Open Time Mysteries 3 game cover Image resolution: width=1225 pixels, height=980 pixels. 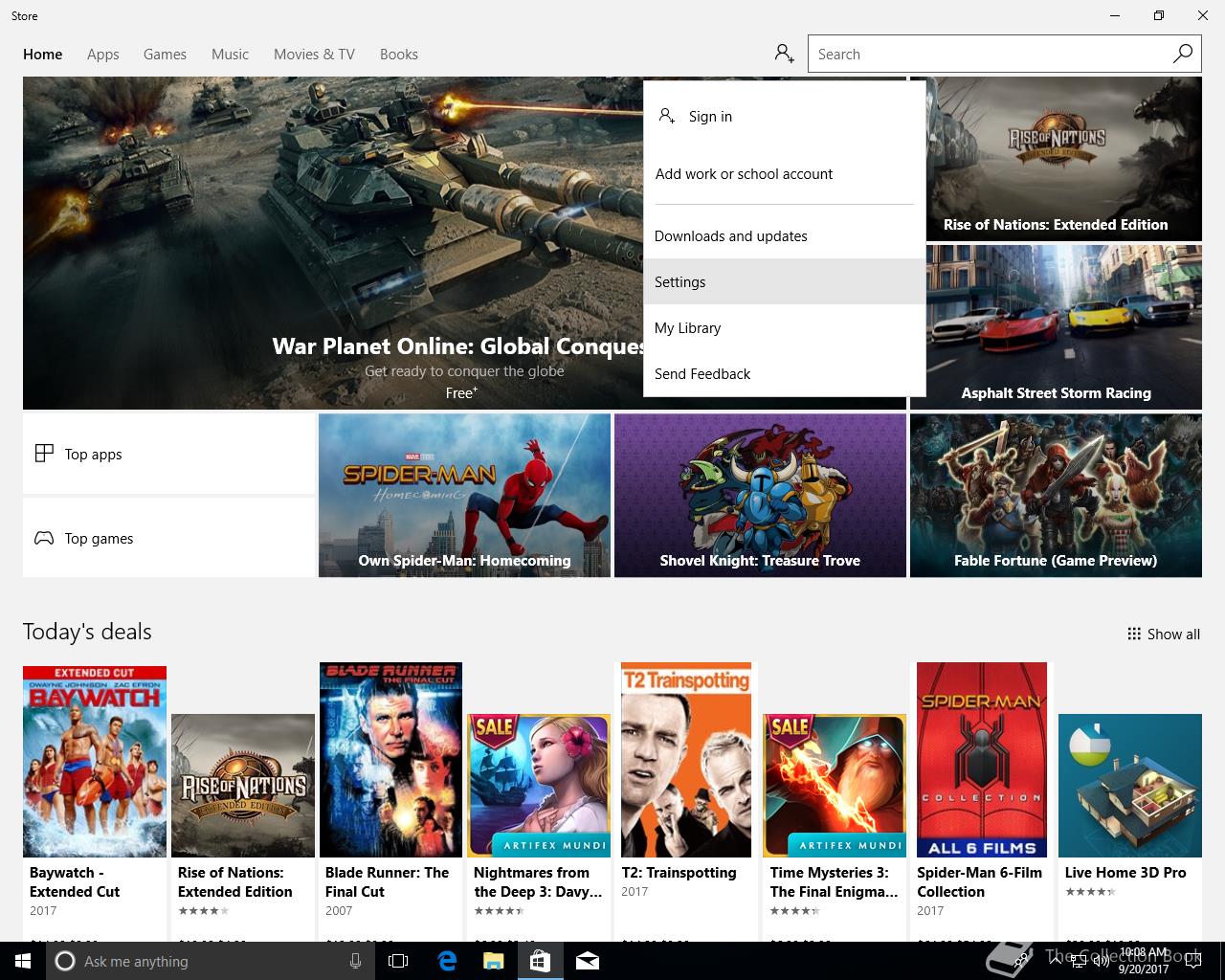(835, 785)
